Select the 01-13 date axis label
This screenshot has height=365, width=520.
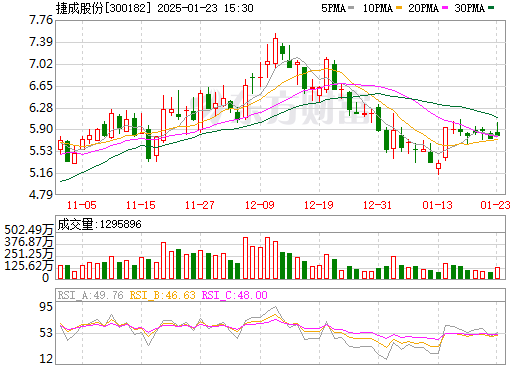pos(437,205)
